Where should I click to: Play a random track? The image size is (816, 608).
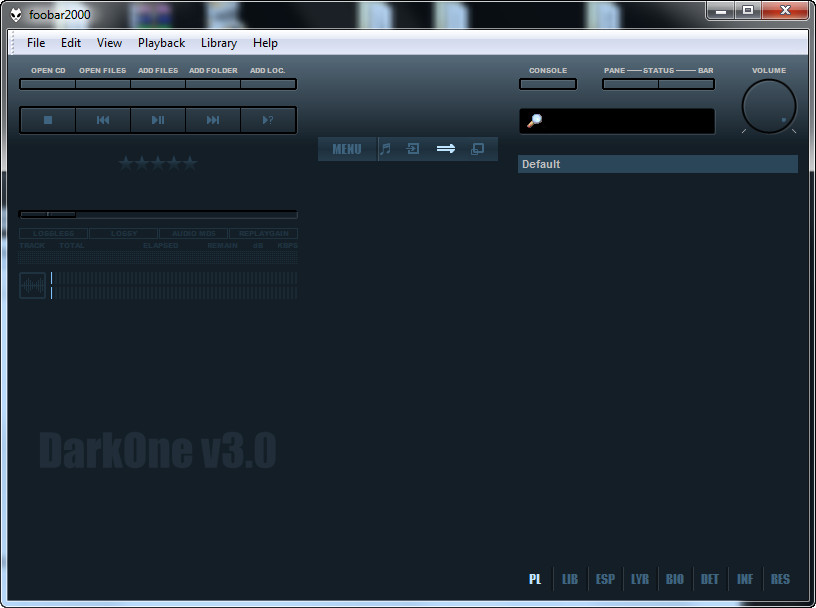[268, 120]
